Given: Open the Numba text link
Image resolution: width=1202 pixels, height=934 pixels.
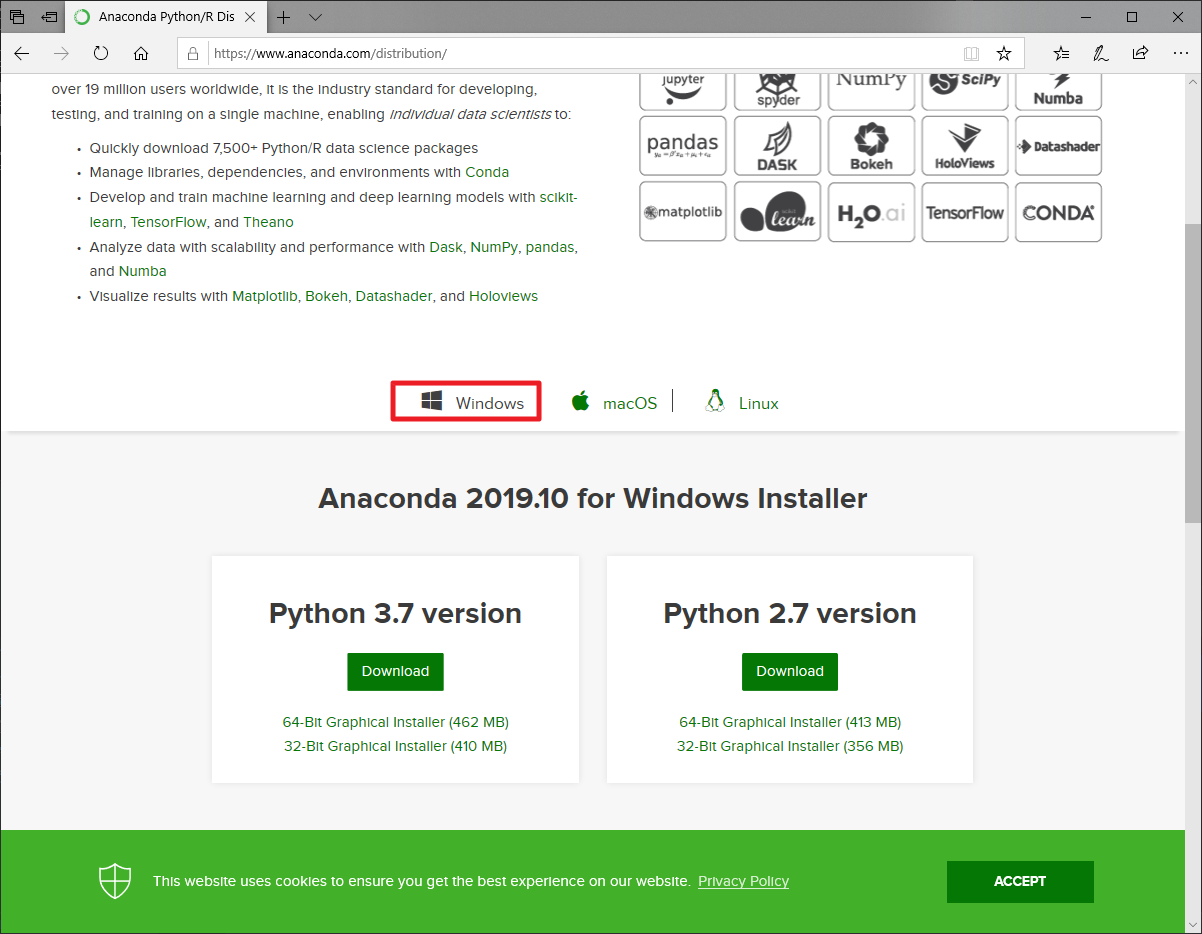Looking at the screenshot, I should point(142,271).
